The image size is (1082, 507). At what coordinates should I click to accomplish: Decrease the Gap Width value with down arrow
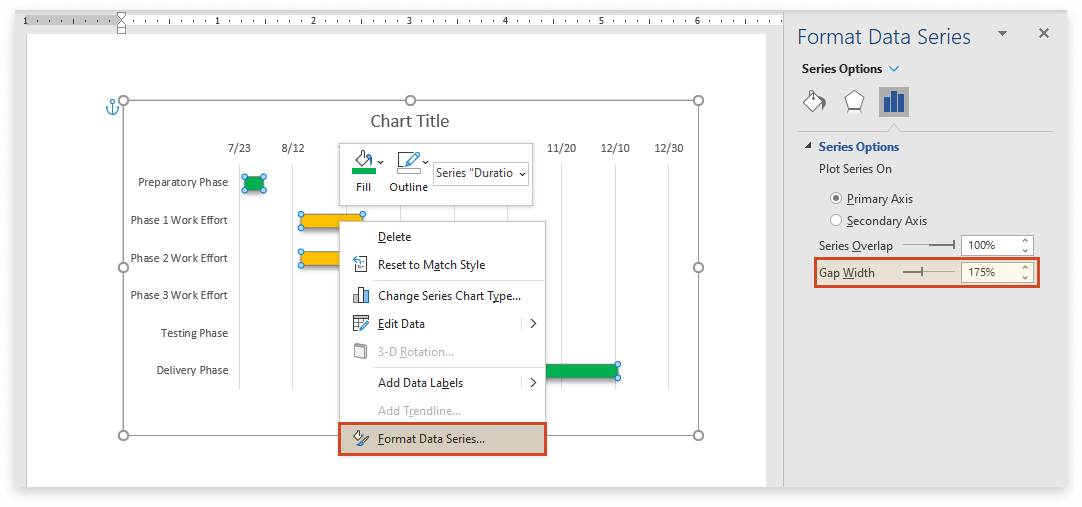1026,277
